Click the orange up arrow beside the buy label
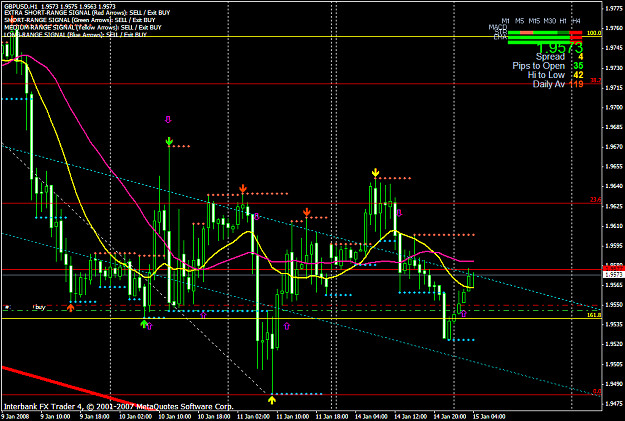Screen dimensions: 625x421 click(71, 308)
